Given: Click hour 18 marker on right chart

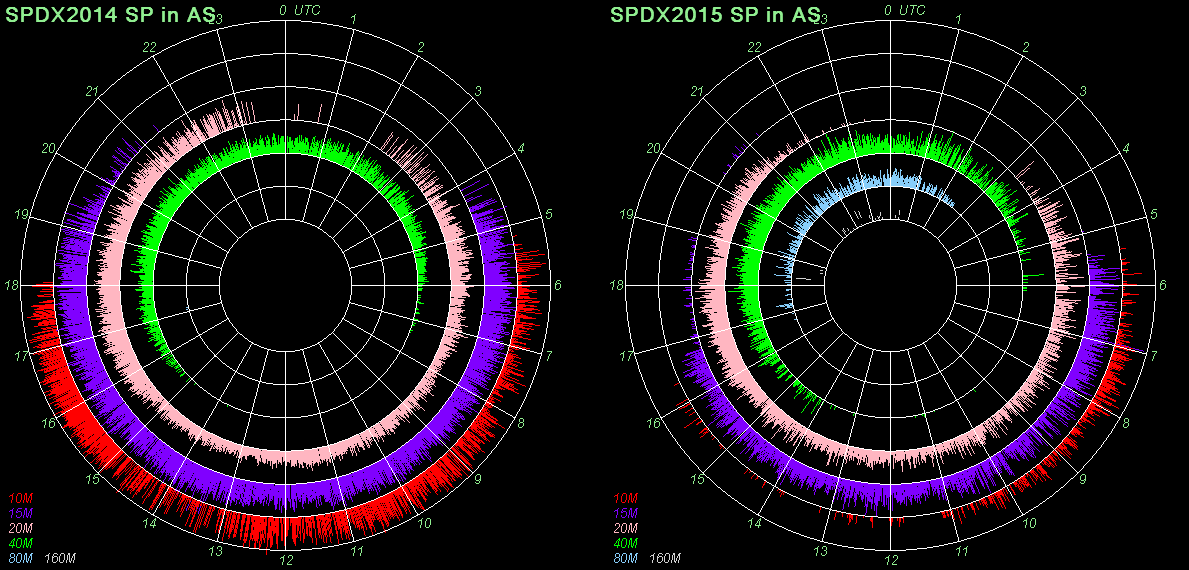Looking at the screenshot, I should tap(616, 285).
